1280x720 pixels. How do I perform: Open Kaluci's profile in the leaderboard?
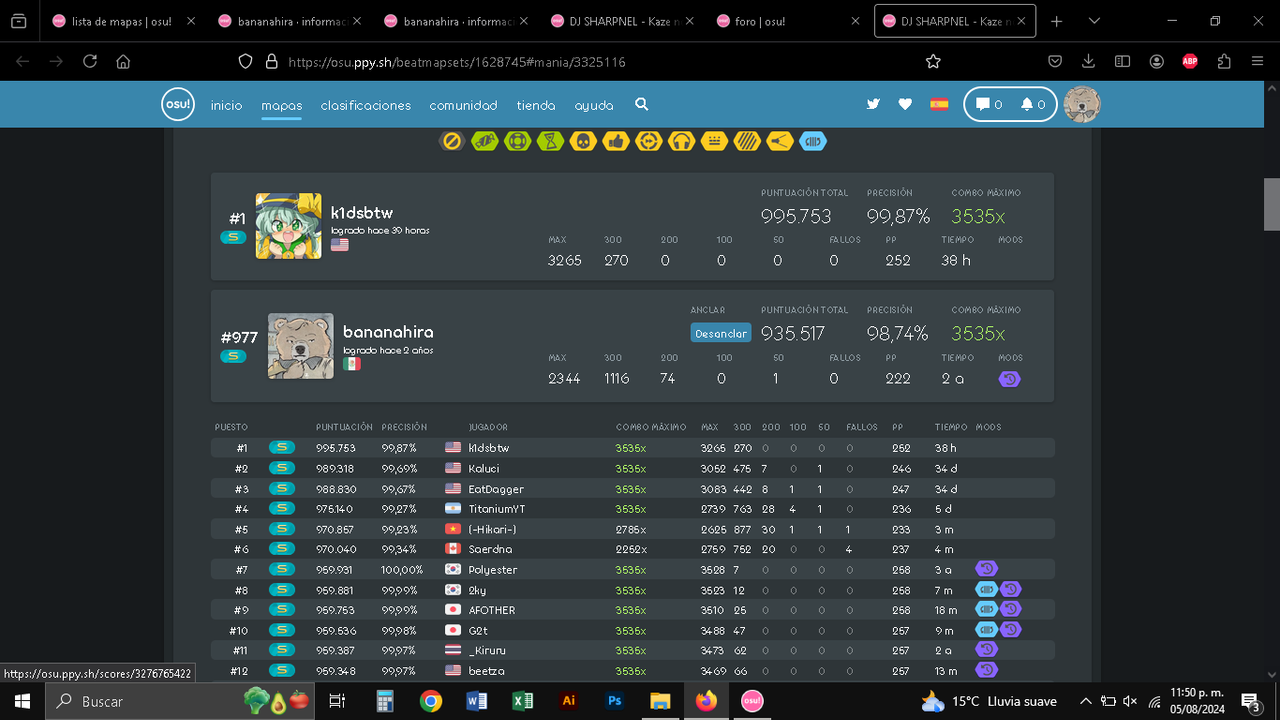[x=484, y=469]
